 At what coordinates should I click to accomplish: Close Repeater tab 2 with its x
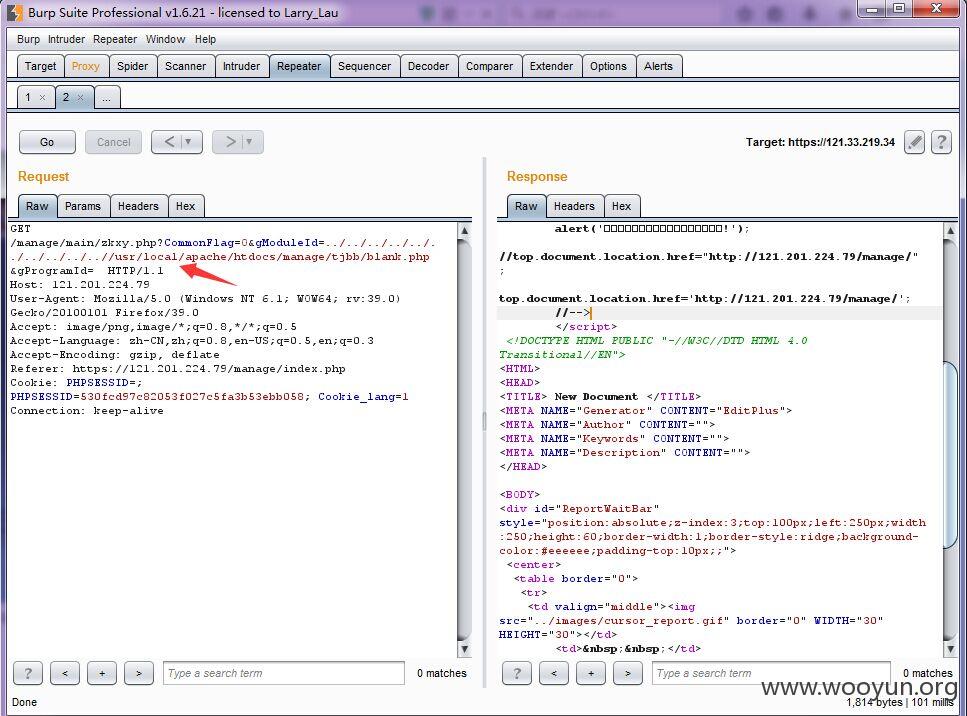(x=80, y=97)
